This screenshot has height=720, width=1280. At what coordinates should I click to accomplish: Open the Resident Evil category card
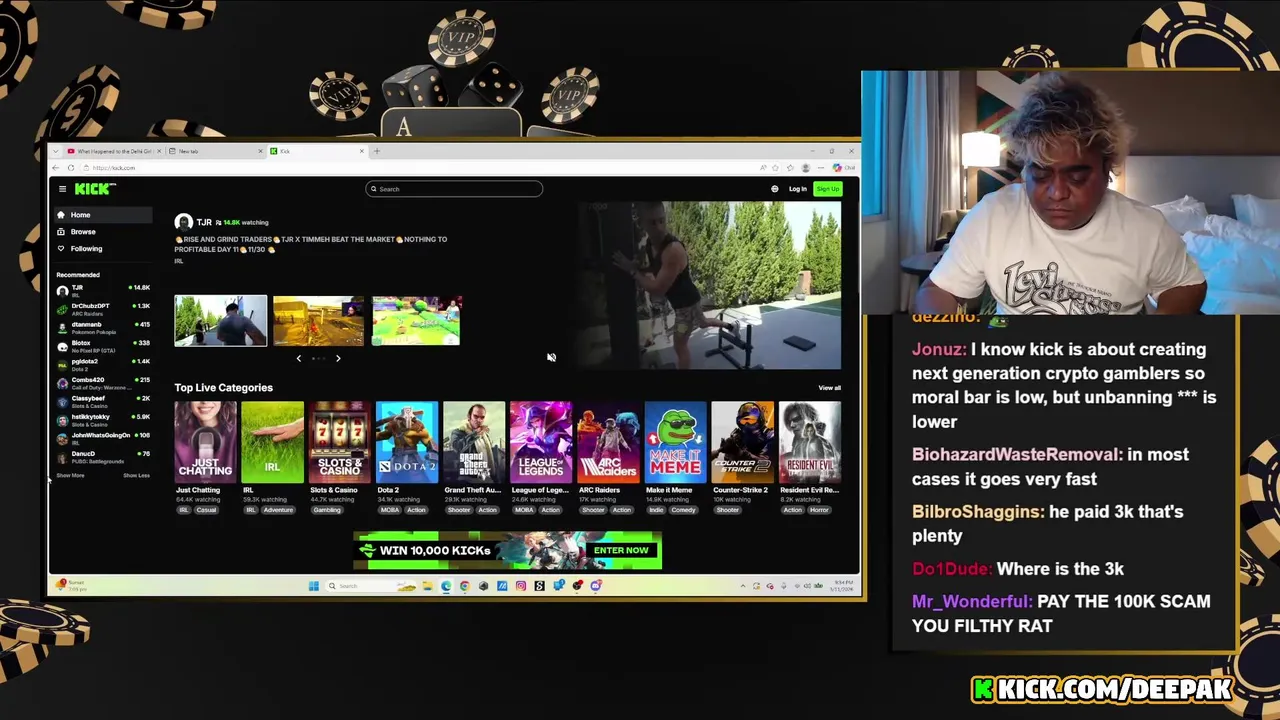point(810,442)
